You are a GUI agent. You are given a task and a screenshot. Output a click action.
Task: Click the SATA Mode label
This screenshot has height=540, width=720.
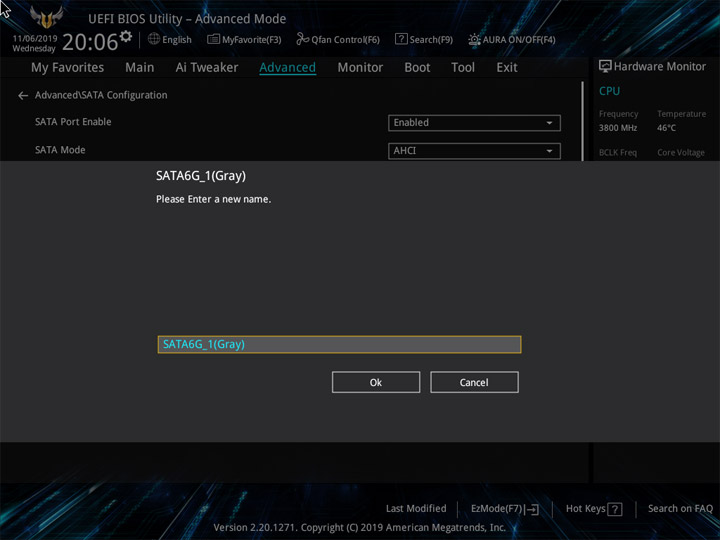(60, 150)
